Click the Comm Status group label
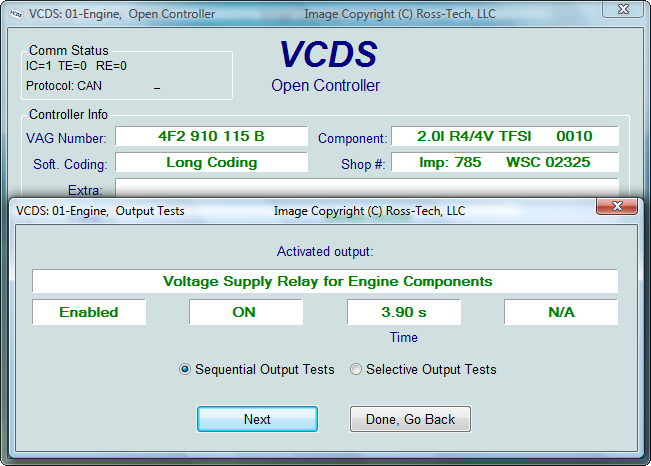Viewport: 651px width, 466px height. click(x=69, y=50)
